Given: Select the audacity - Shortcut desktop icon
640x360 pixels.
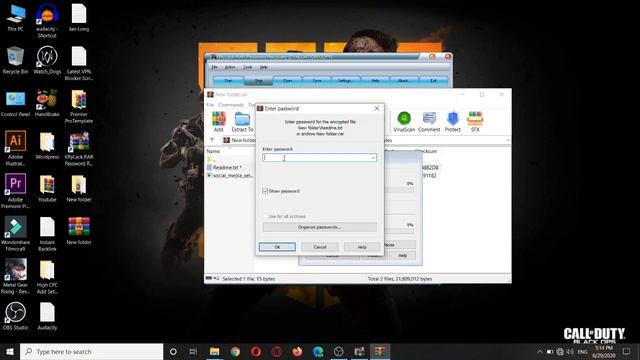Looking at the screenshot, I should (x=47, y=20).
